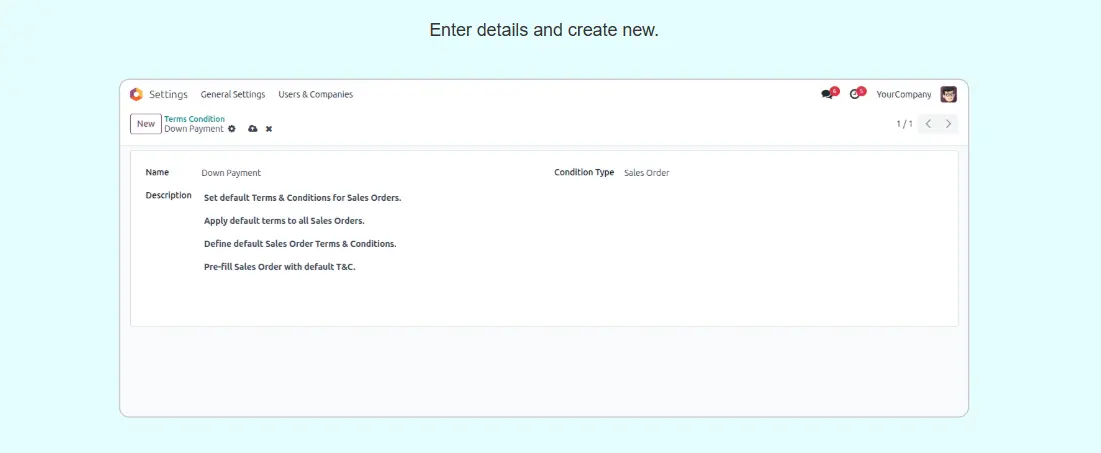Click the 1 / 1 pager counter

tap(904, 124)
